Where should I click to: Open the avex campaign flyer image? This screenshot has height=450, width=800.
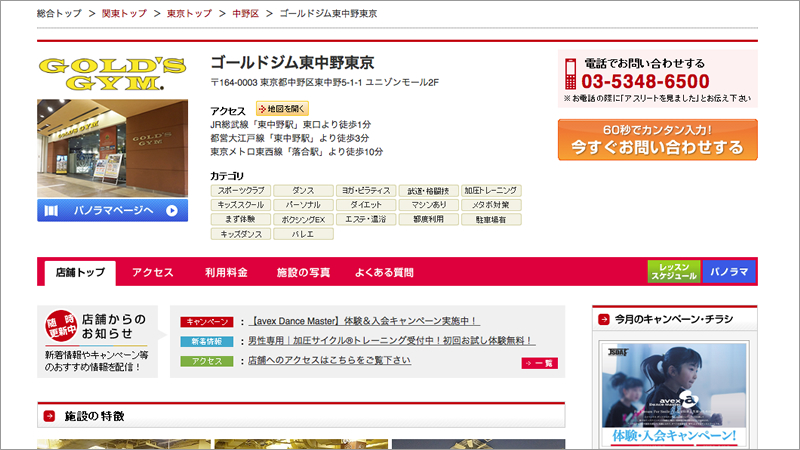point(674,385)
